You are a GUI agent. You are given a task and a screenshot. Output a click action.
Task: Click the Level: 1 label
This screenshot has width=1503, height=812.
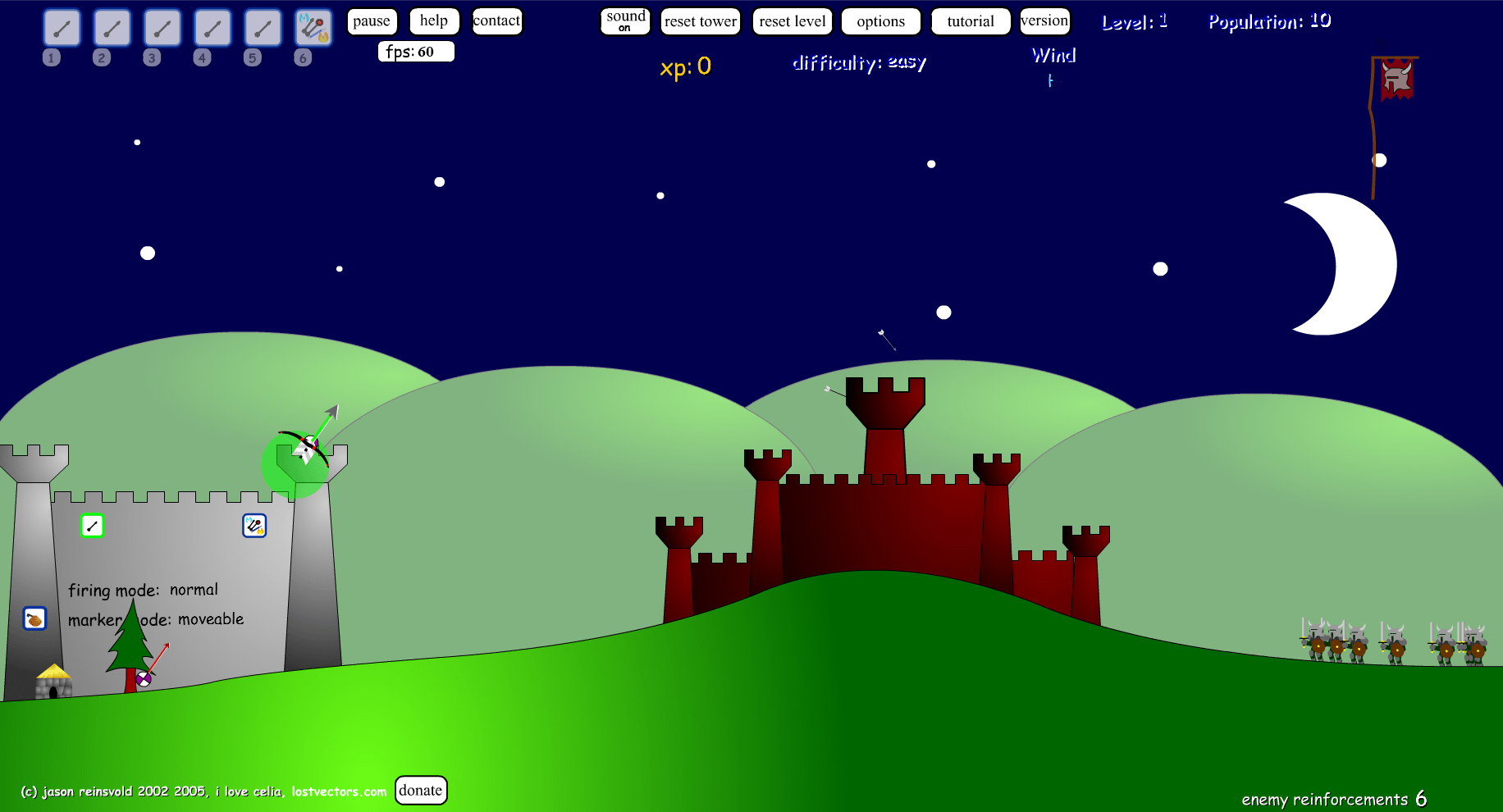click(x=1134, y=22)
